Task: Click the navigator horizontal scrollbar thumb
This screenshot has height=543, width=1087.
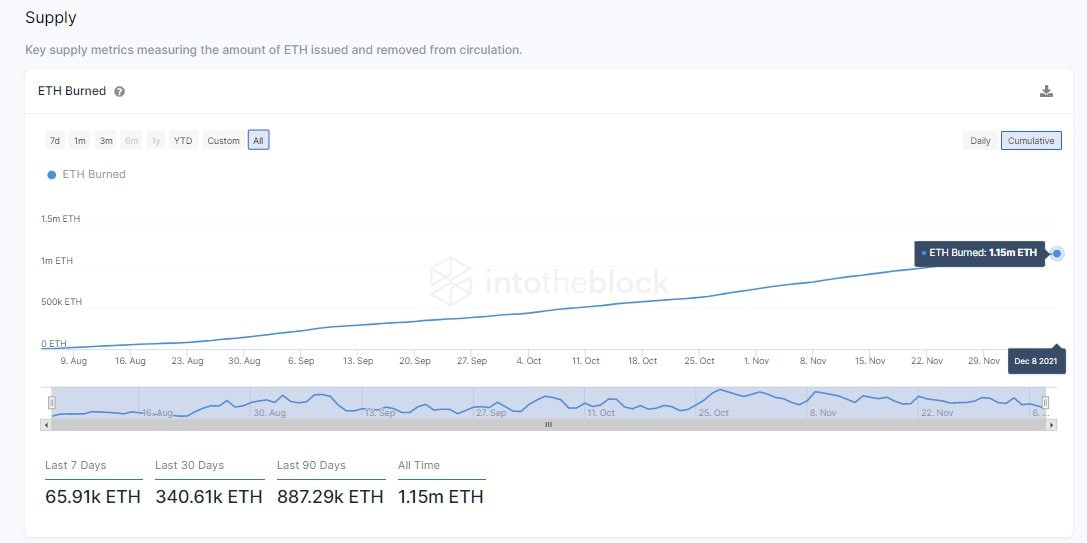Action: point(547,425)
